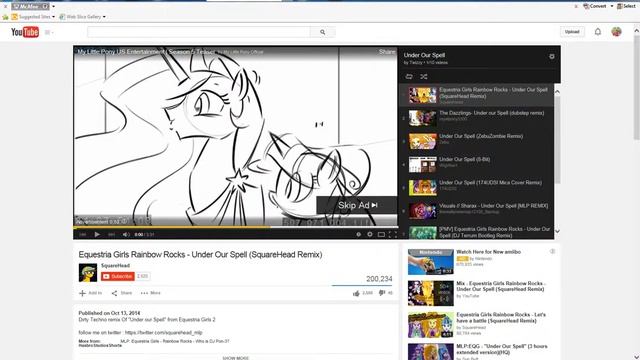This screenshot has width=640, height=360.
Task: Select the DJ Terrum Bootleg Remix item
Action: 476,232
